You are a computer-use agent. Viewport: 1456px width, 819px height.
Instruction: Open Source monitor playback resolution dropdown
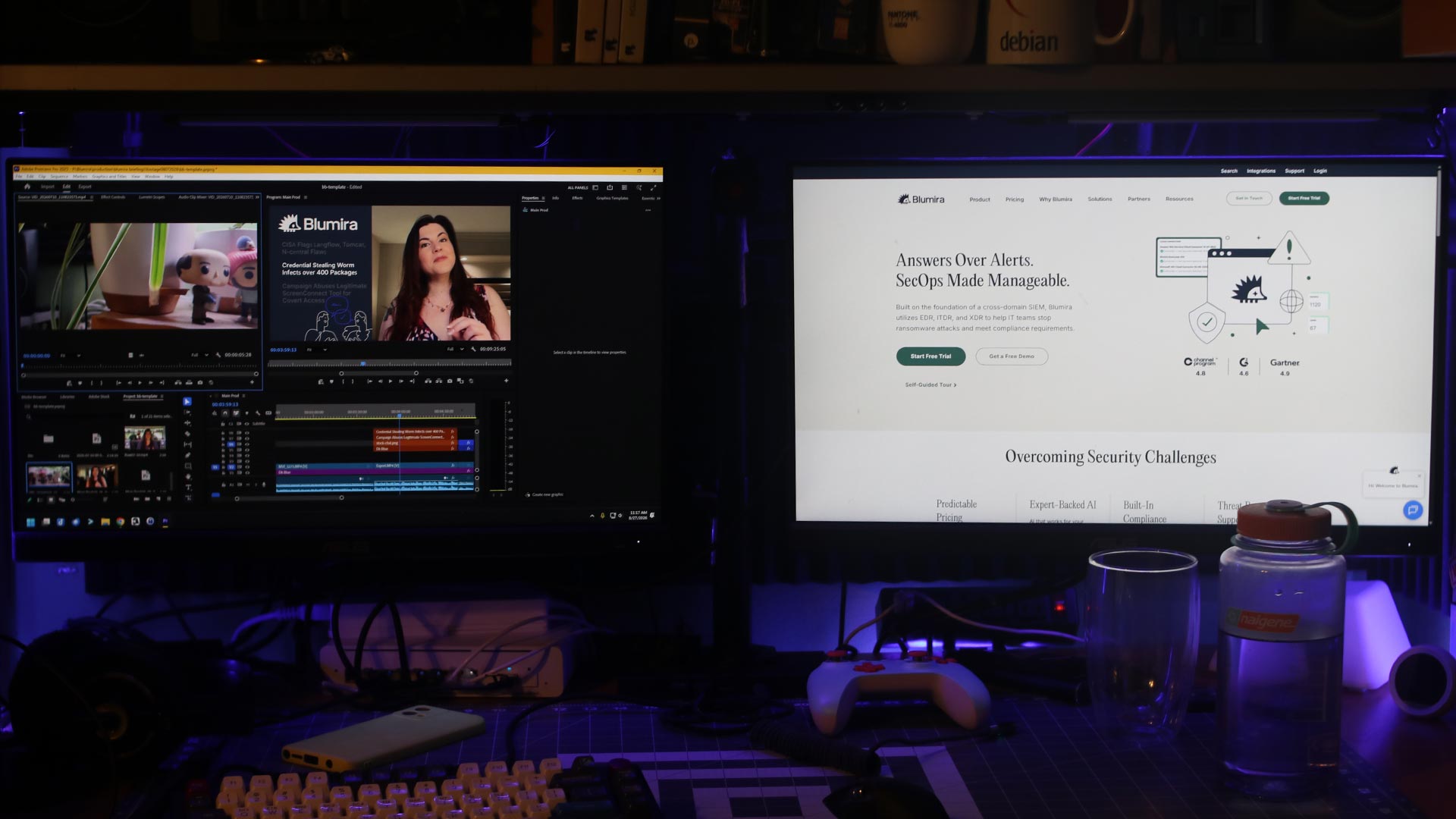click(x=200, y=355)
